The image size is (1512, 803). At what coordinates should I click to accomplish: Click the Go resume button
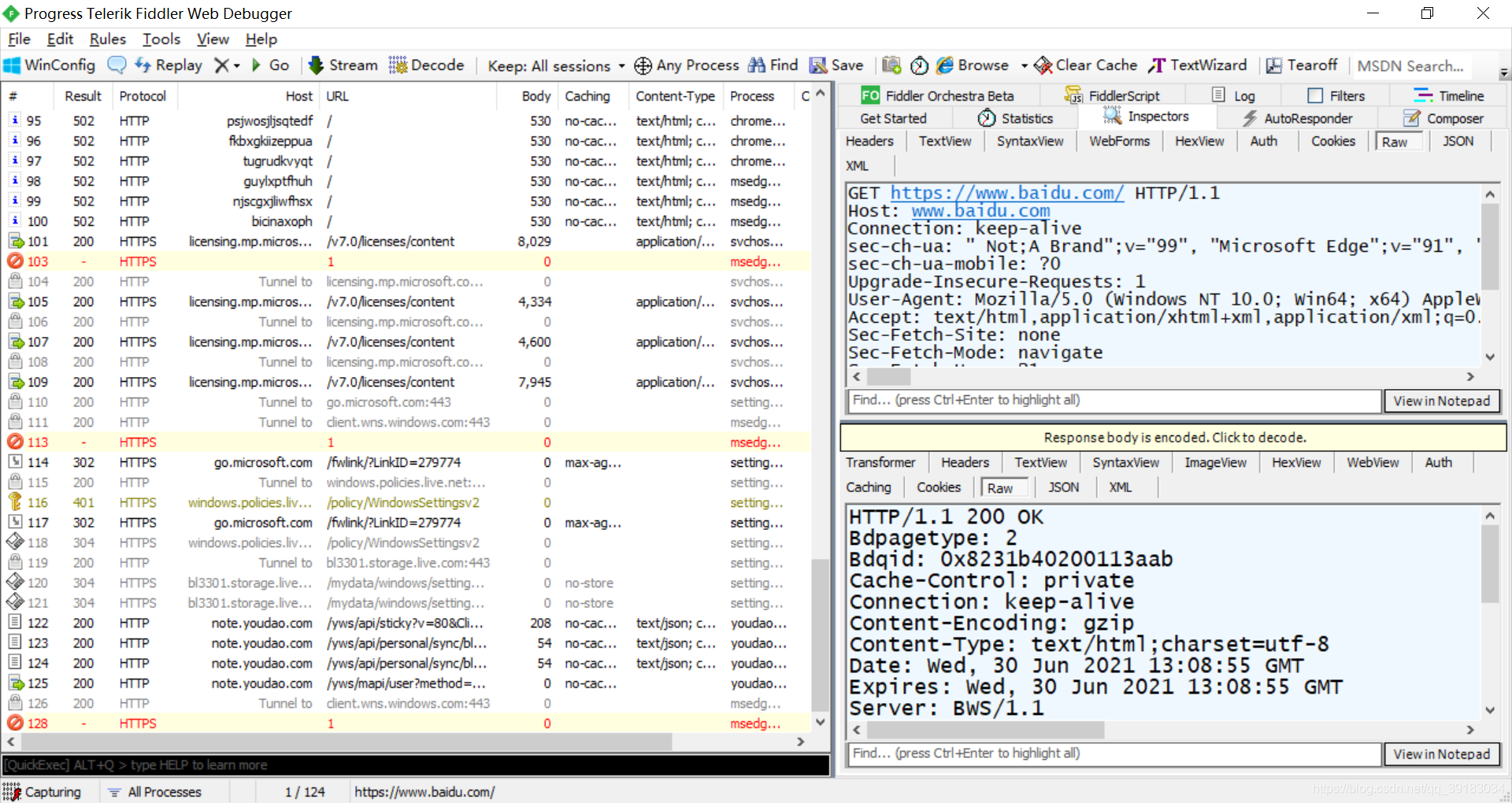coord(270,65)
